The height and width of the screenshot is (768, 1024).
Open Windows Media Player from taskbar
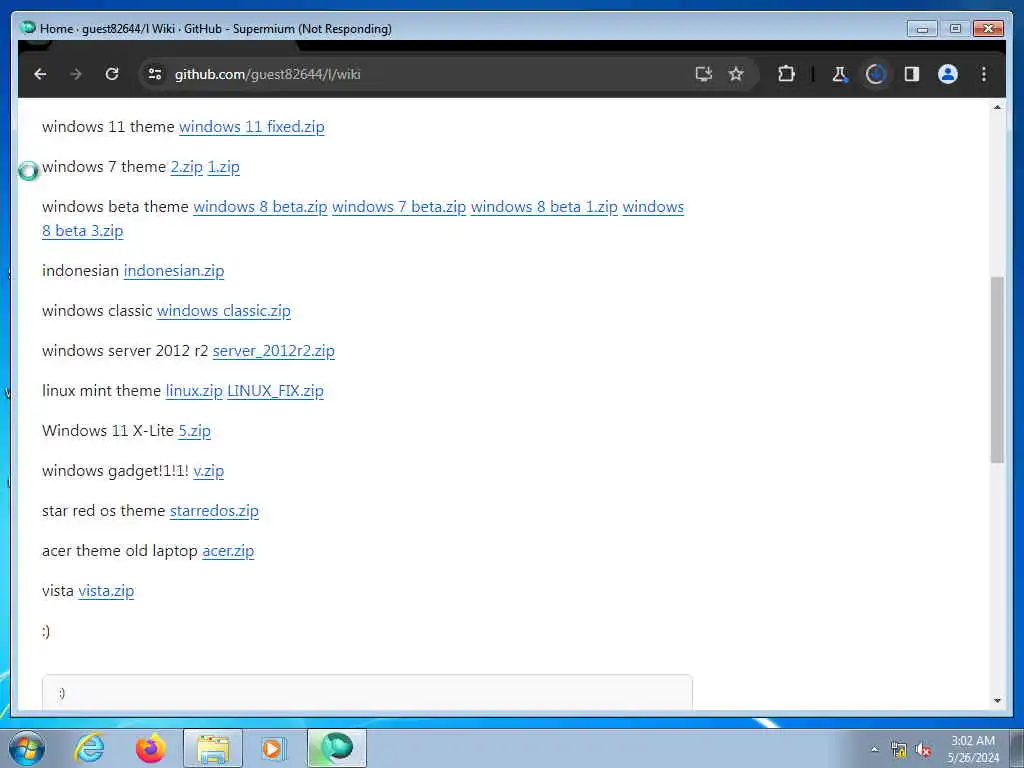[x=272, y=748]
